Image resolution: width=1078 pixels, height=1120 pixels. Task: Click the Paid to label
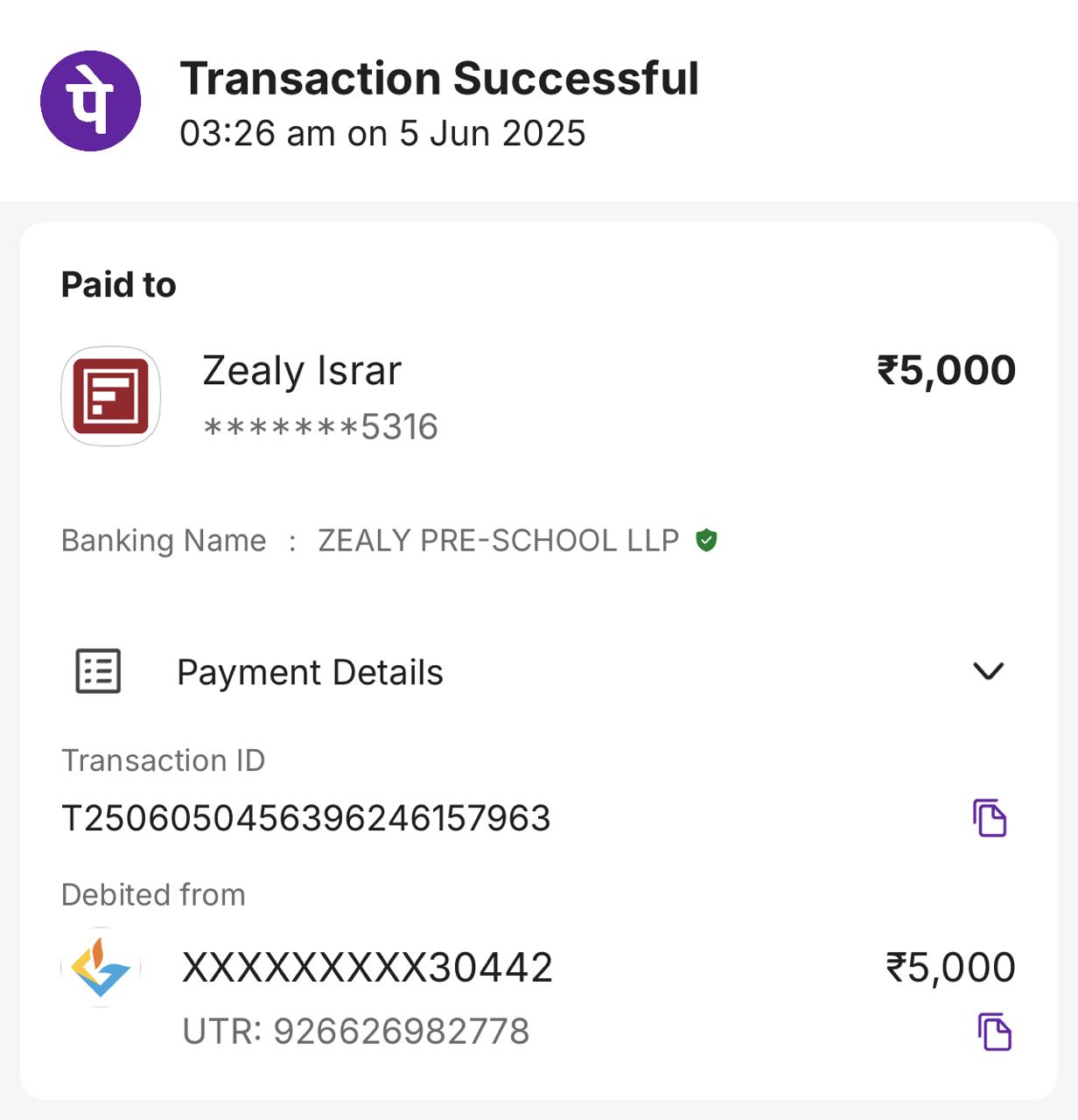pos(119,285)
